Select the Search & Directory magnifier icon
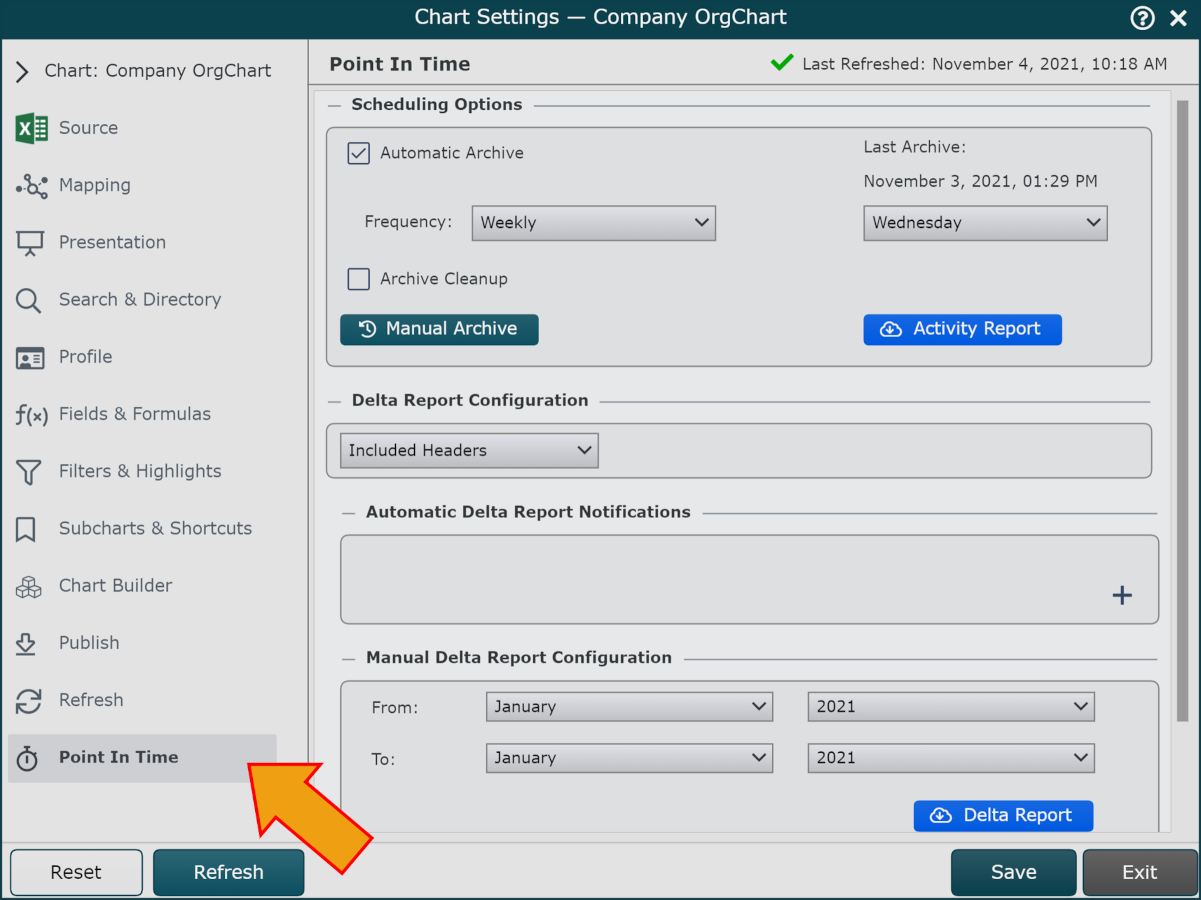This screenshot has height=900, width=1201. pyautogui.click(x=29, y=300)
